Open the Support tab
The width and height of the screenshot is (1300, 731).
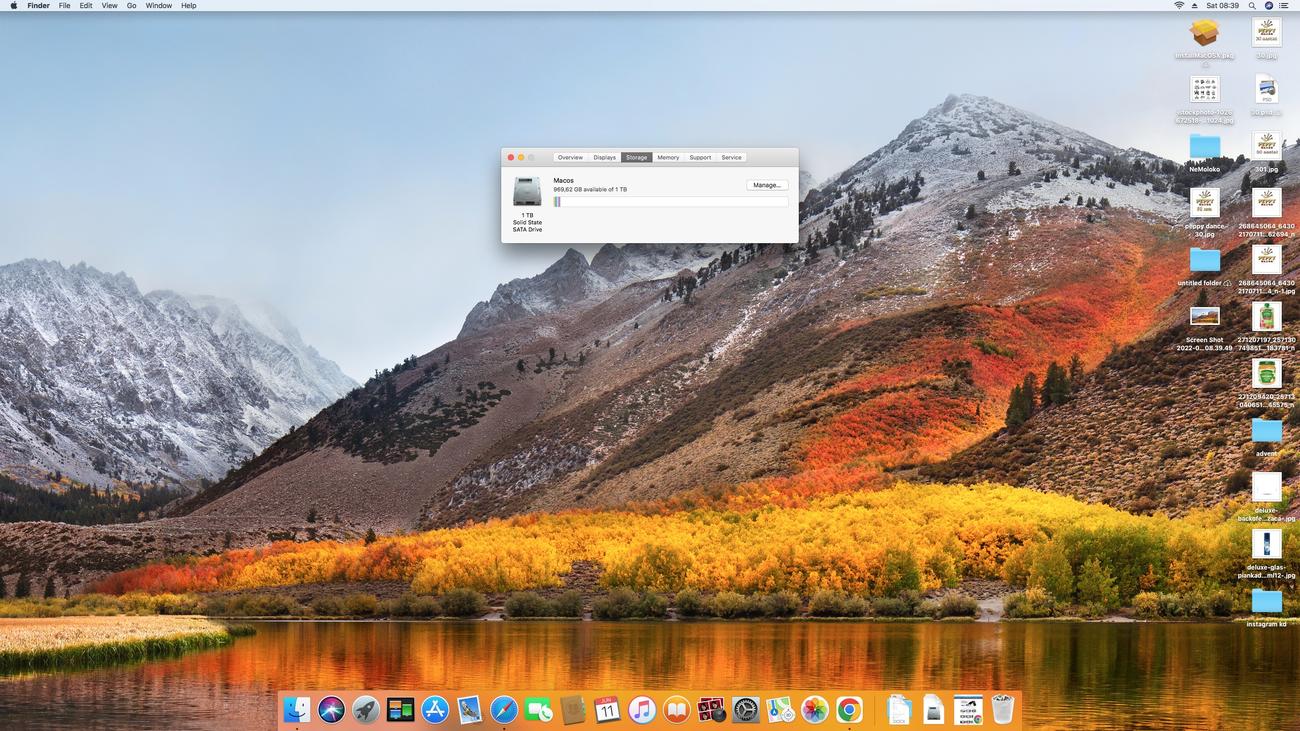tap(700, 157)
